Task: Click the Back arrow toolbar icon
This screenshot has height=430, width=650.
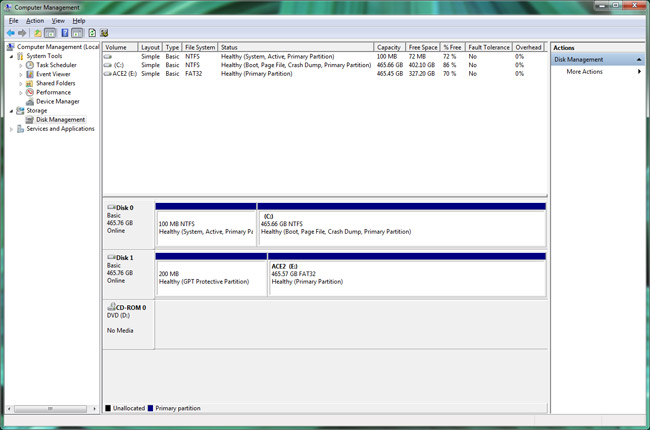Action: coord(10,33)
